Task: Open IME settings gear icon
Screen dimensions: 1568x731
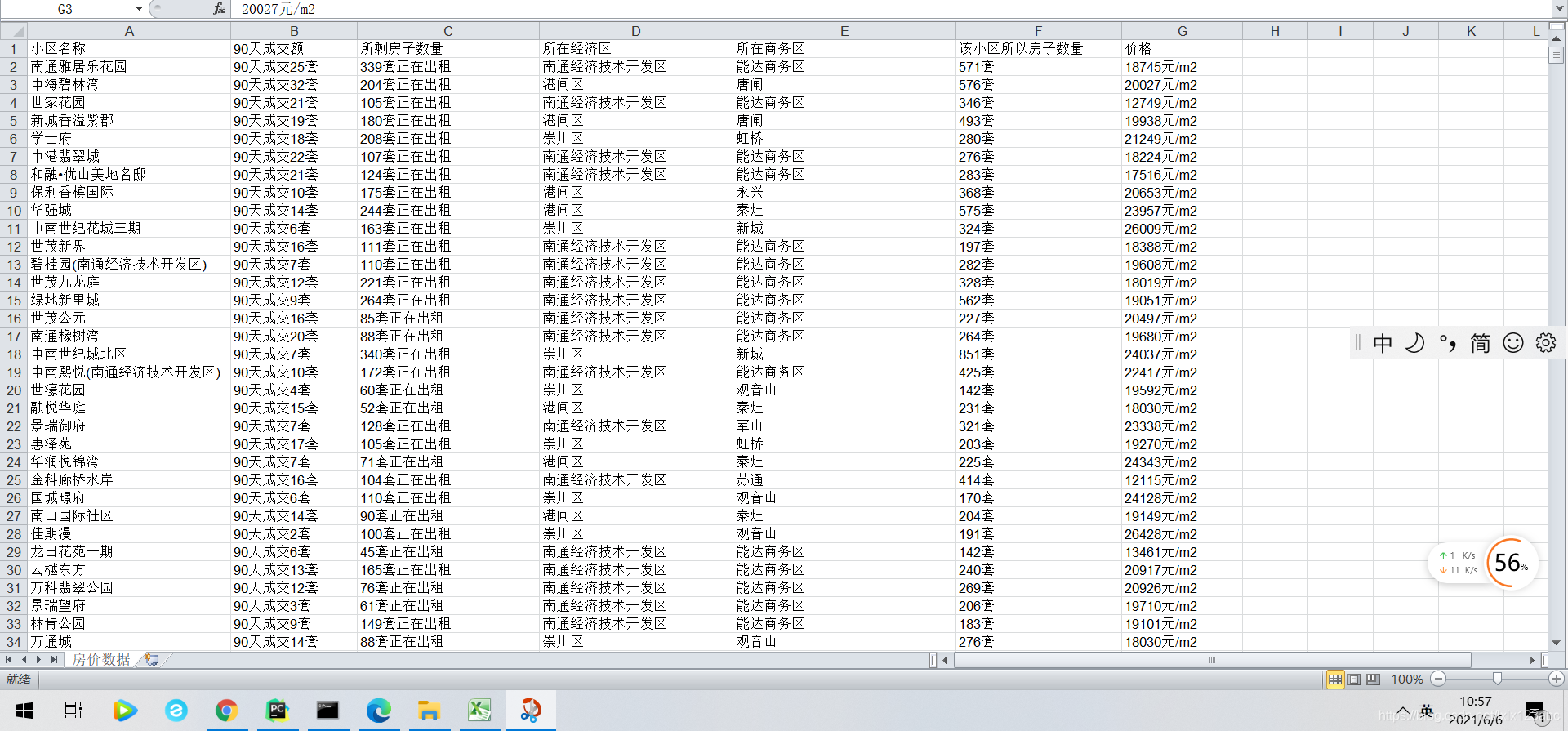Action: [x=1545, y=343]
